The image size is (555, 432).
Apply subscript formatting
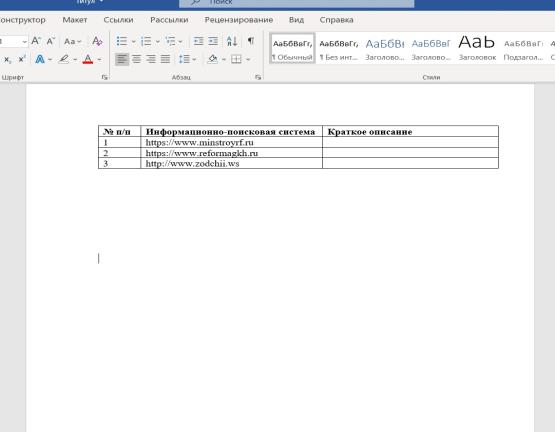tap(7, 59)
